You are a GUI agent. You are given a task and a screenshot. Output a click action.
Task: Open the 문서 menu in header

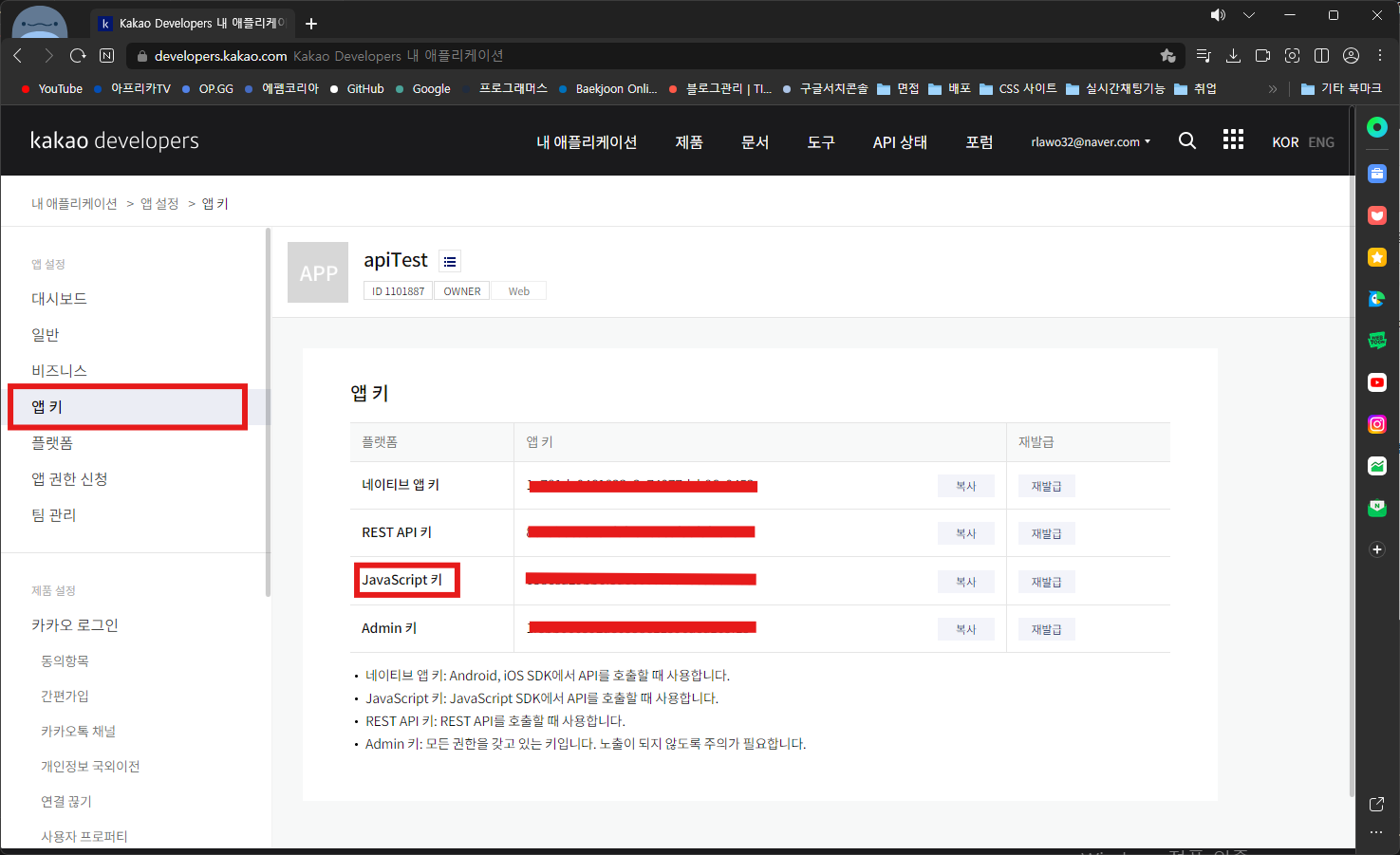coord(756,142)
